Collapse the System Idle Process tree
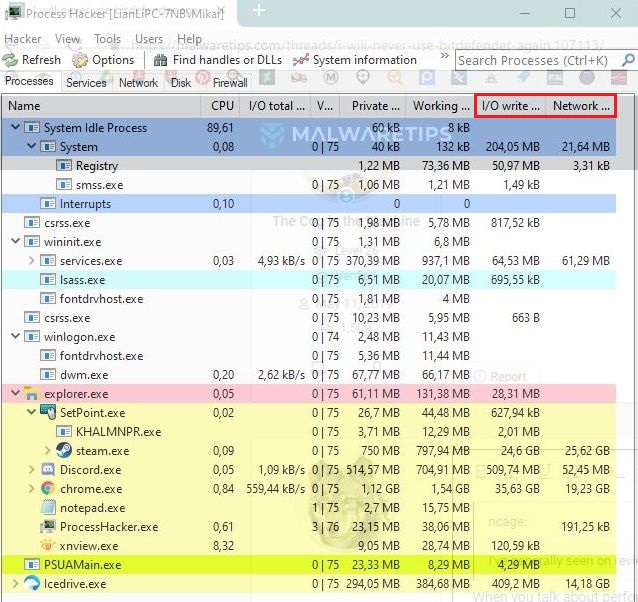The height and width of the screenshot is (602, 638). point(15,127)
